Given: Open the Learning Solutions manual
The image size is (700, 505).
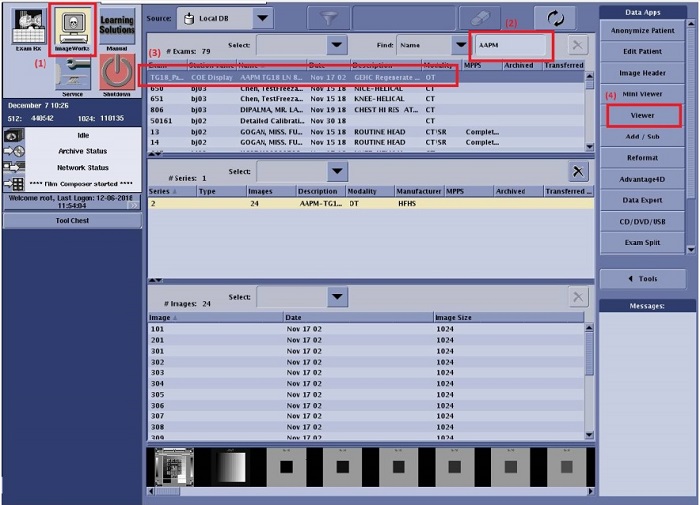Looking at the screenshot, I should pos(116,28).
